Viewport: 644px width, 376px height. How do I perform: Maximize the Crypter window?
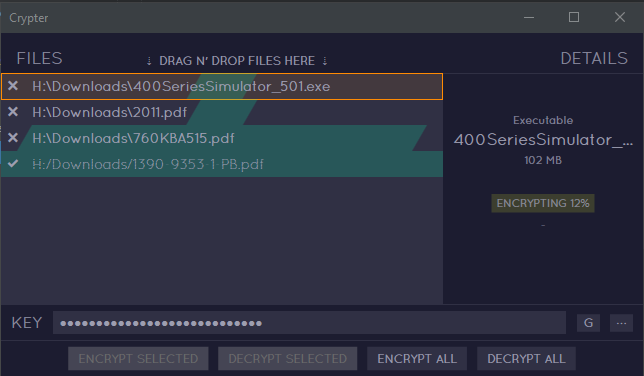574,17
